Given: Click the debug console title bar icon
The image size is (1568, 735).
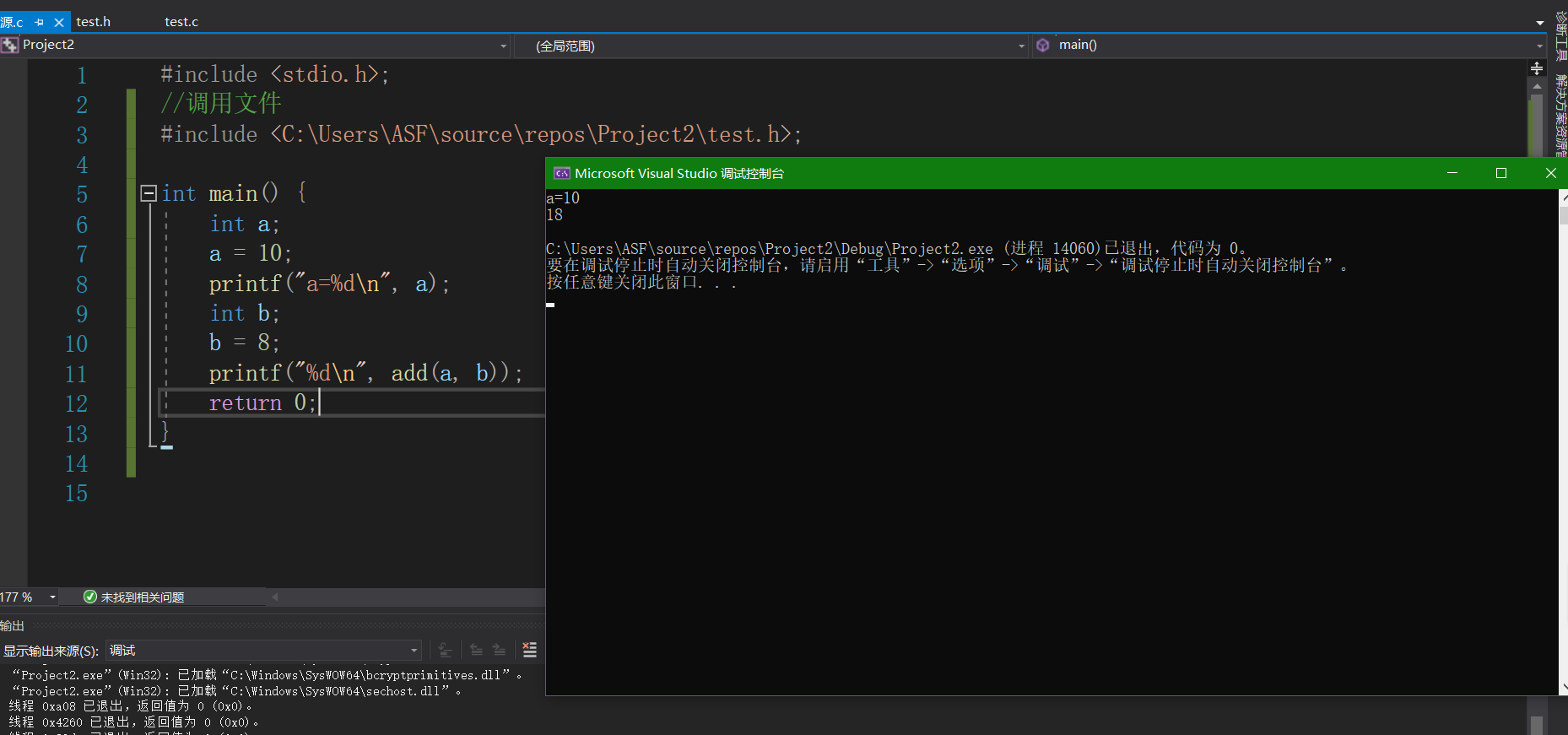Looking at the screenshot, I should (561, 173).
